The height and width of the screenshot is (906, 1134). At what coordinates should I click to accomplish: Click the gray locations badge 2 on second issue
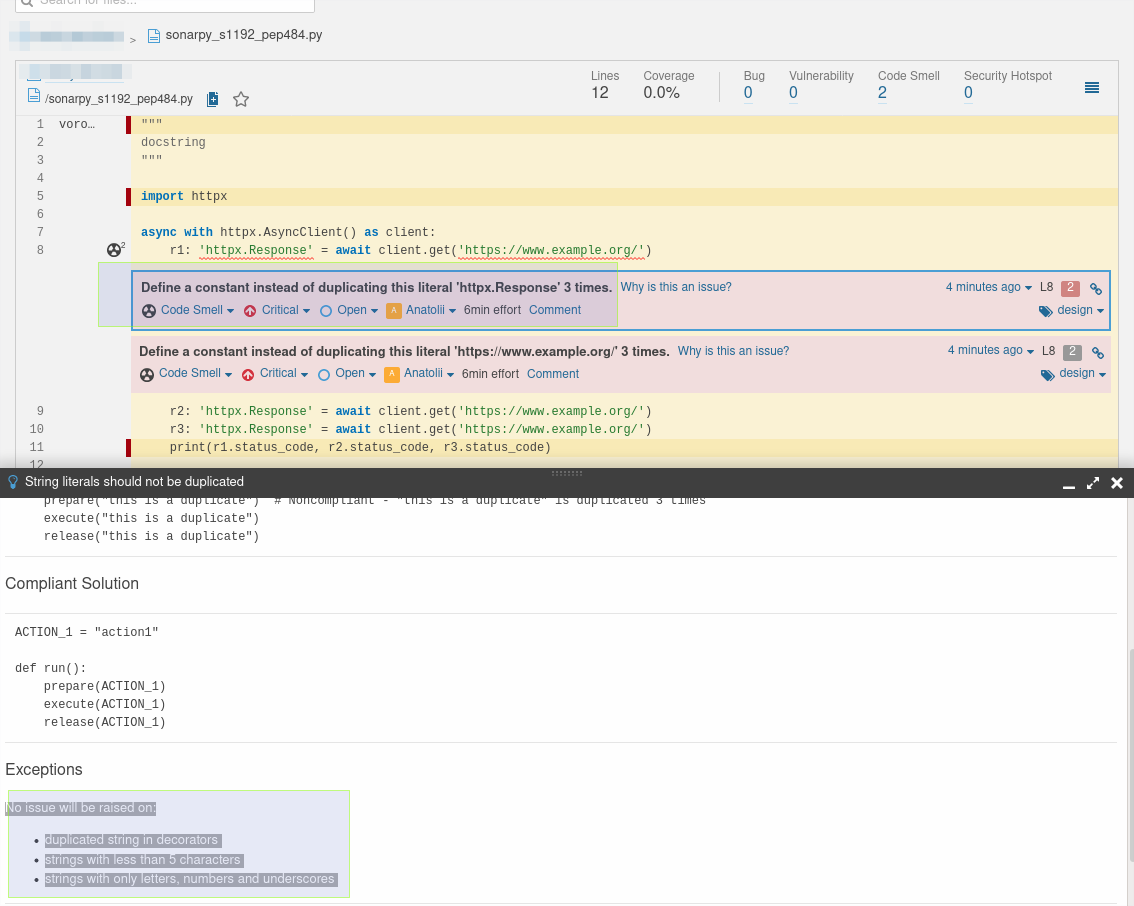pyautogui.click(x=1073, y=351)
